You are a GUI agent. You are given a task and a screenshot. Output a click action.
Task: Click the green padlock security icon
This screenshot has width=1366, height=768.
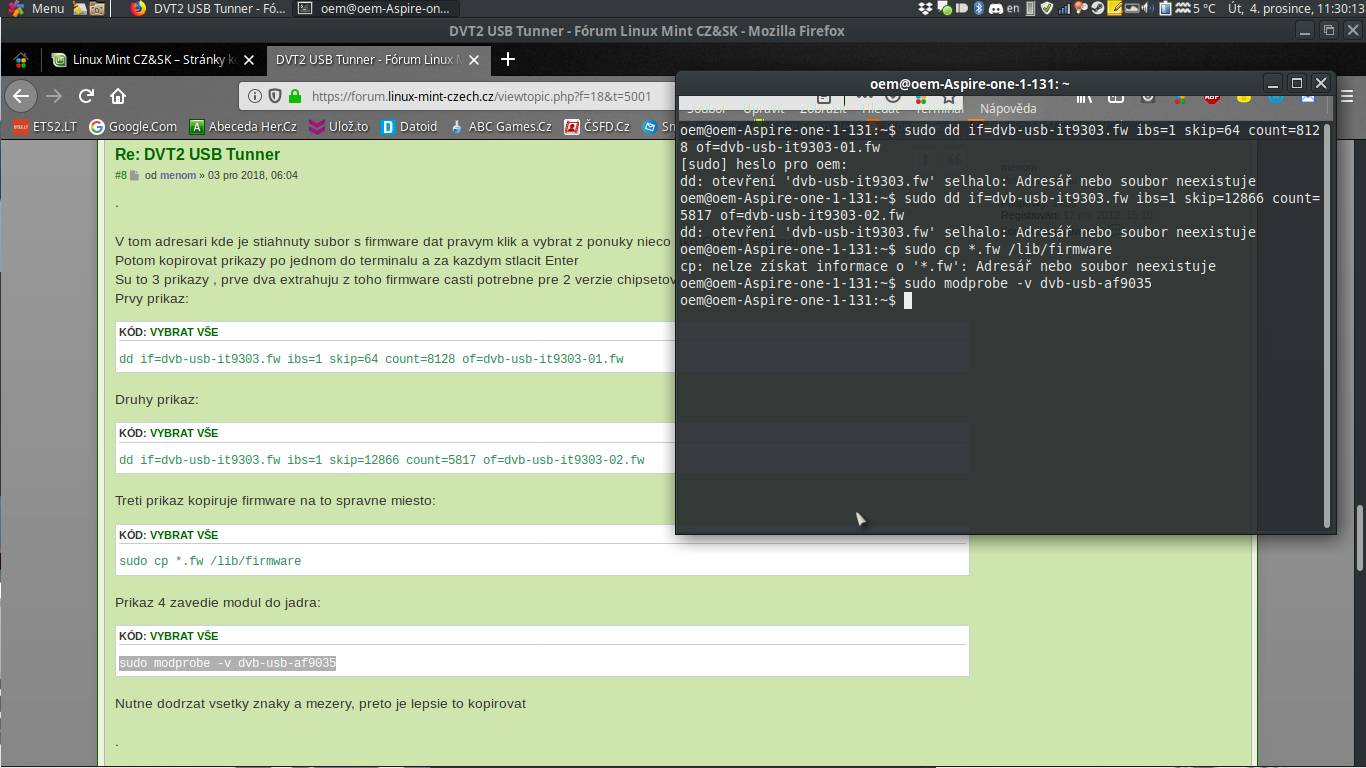click(x=294, y=97)
